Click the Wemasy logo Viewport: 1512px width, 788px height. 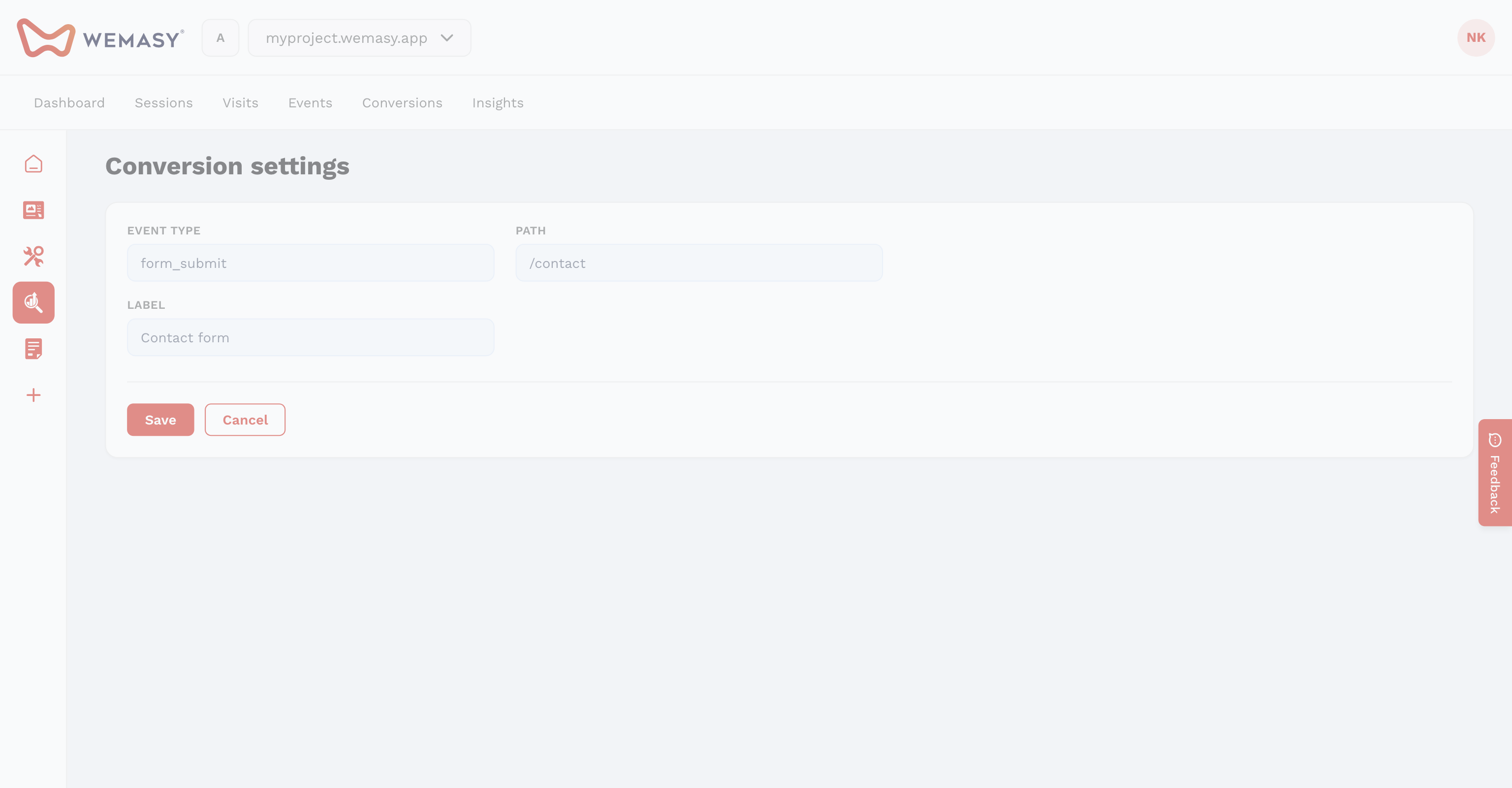tap(100, 38)
